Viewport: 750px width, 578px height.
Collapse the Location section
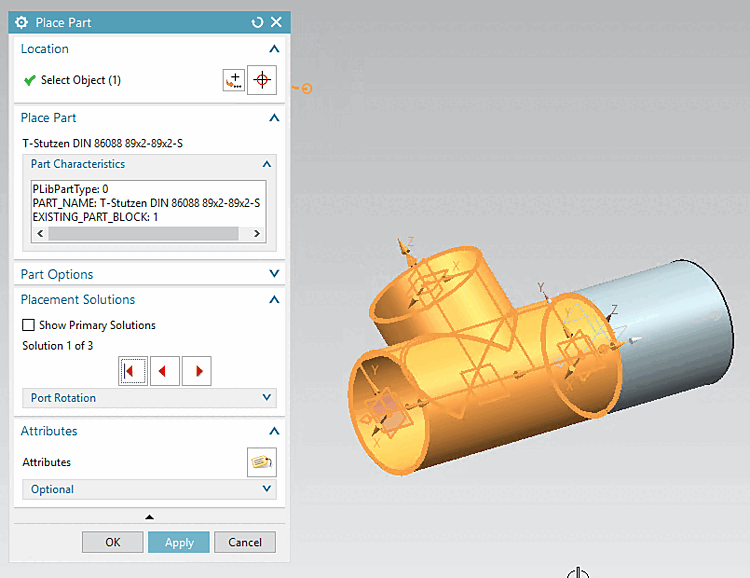pyautogui.click(x=274, y=49)
